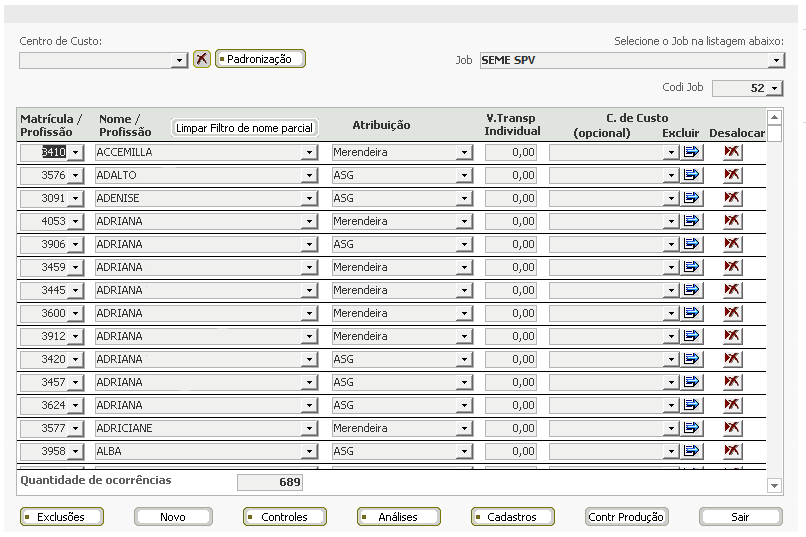Open the Centro de Custo dropdown

[x=179, y=61]
